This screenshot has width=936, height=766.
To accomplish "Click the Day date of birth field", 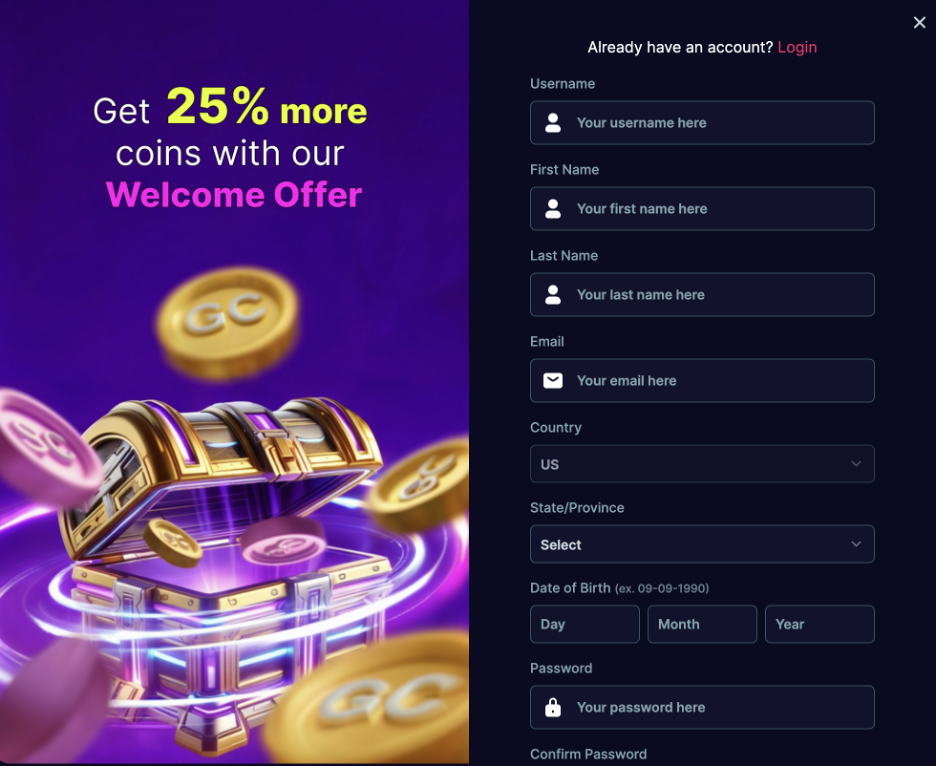I will tap(584, 625).
